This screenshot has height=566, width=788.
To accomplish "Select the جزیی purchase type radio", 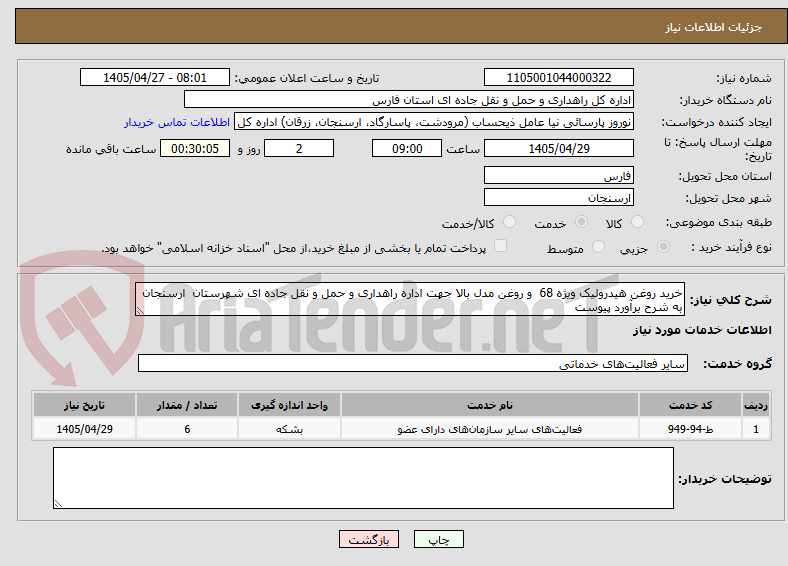I will click(x=663, y=246).
